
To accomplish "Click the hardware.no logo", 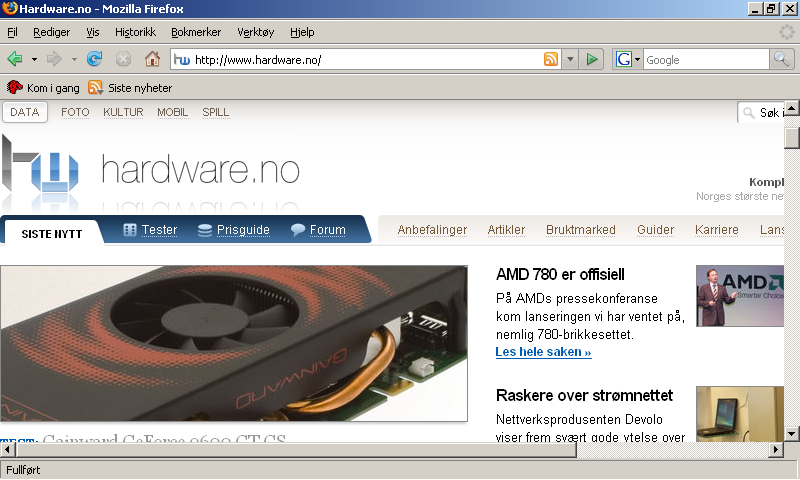I will 151,170.
